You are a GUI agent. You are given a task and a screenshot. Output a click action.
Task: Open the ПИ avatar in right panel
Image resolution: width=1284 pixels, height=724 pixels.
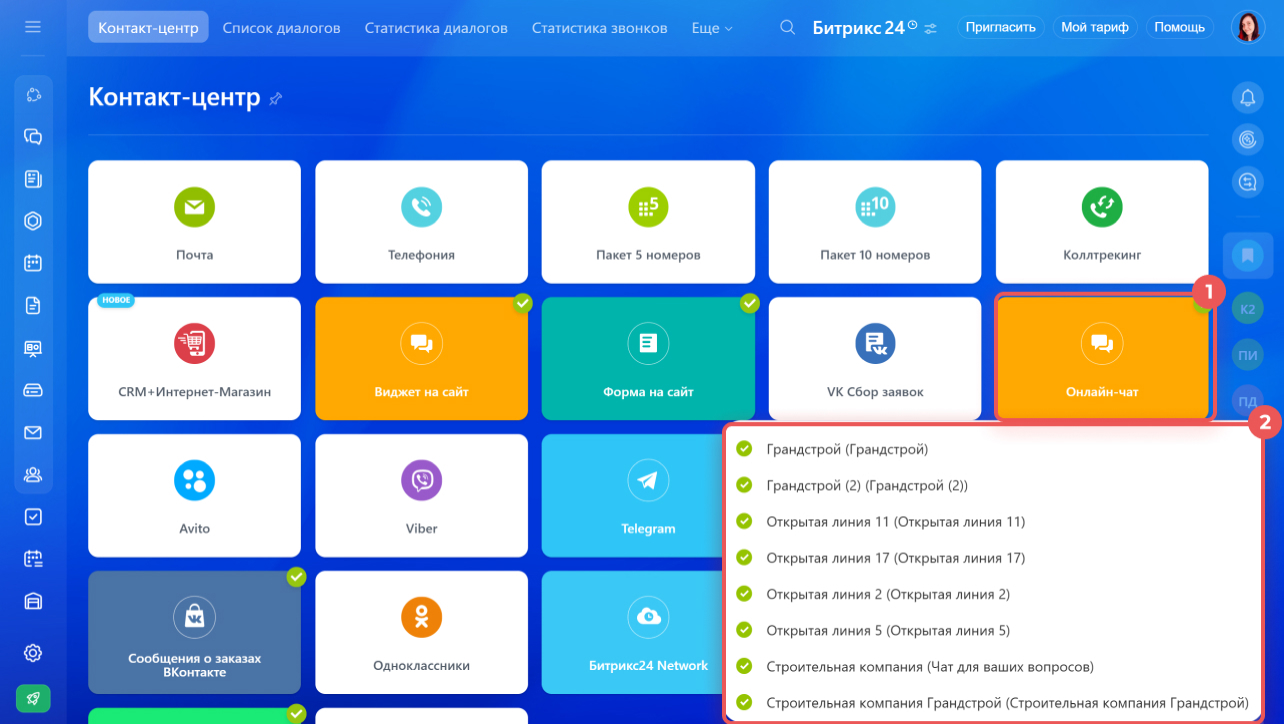pos(1248,355)
